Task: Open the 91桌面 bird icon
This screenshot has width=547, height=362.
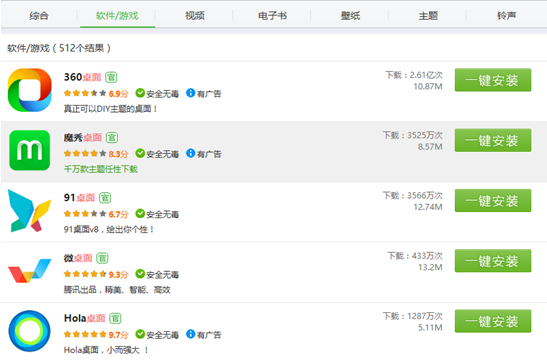Action: (30, 211)
